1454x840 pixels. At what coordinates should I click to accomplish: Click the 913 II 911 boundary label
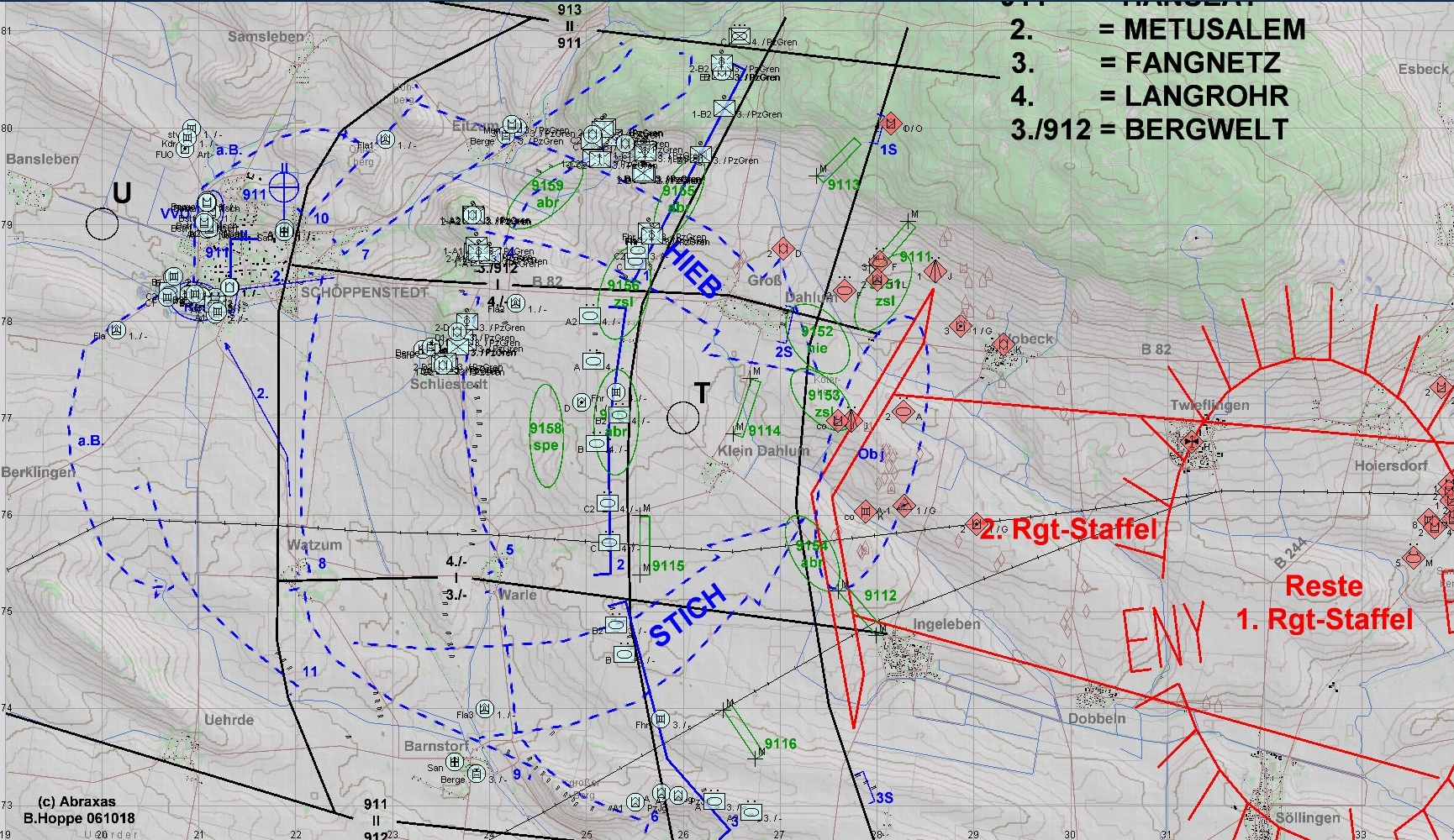[569, 26]
